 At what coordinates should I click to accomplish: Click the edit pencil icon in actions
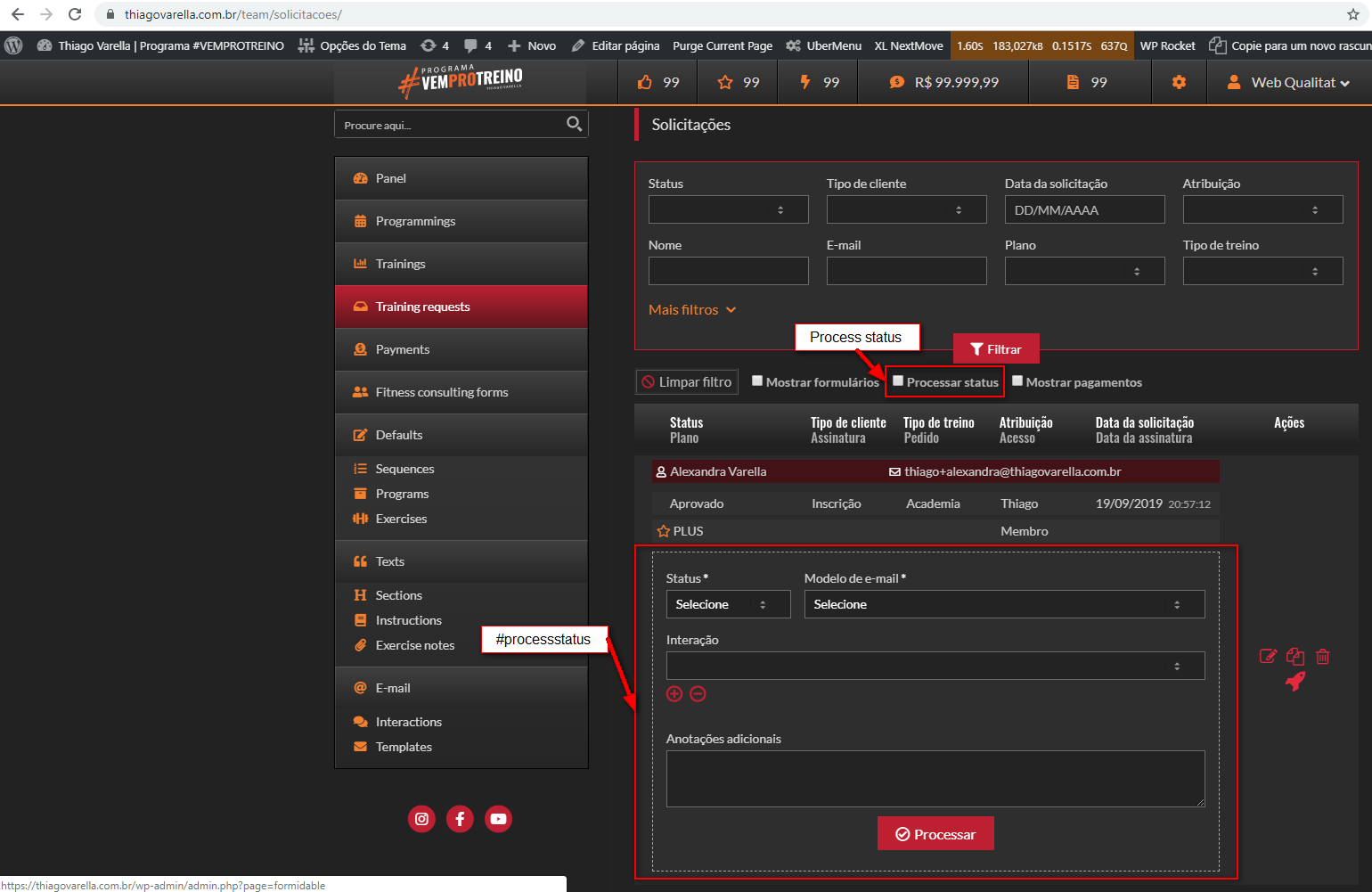coord(1268,657)
